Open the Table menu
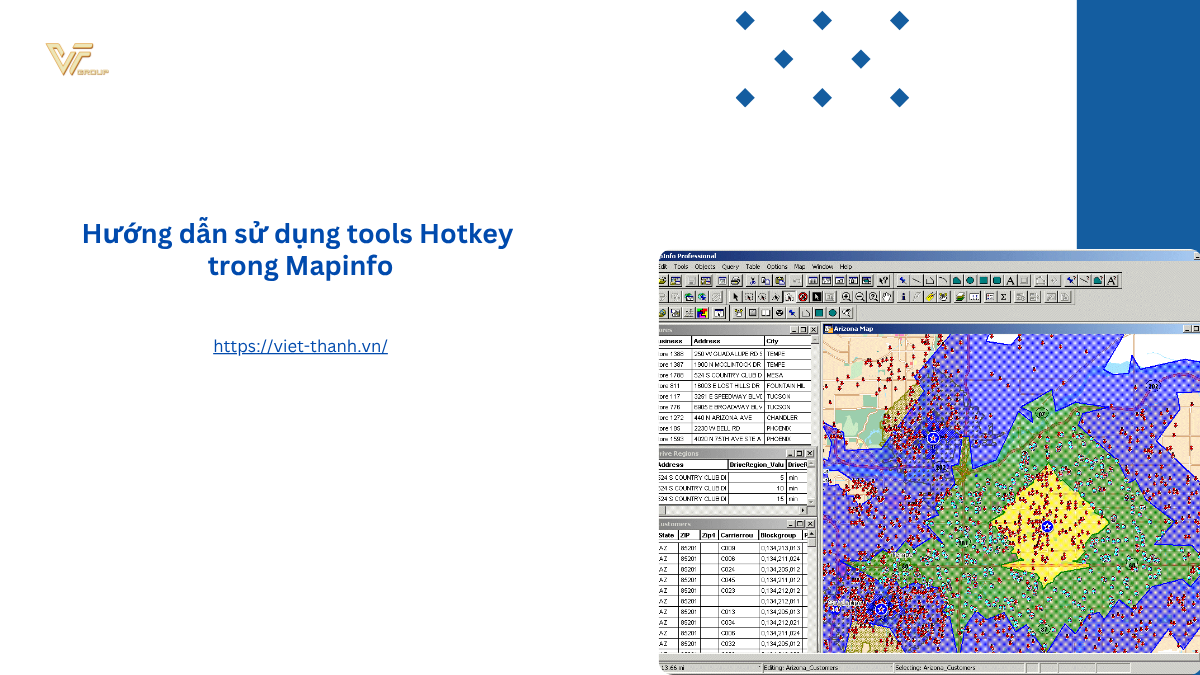 click(x=753, y=267)
